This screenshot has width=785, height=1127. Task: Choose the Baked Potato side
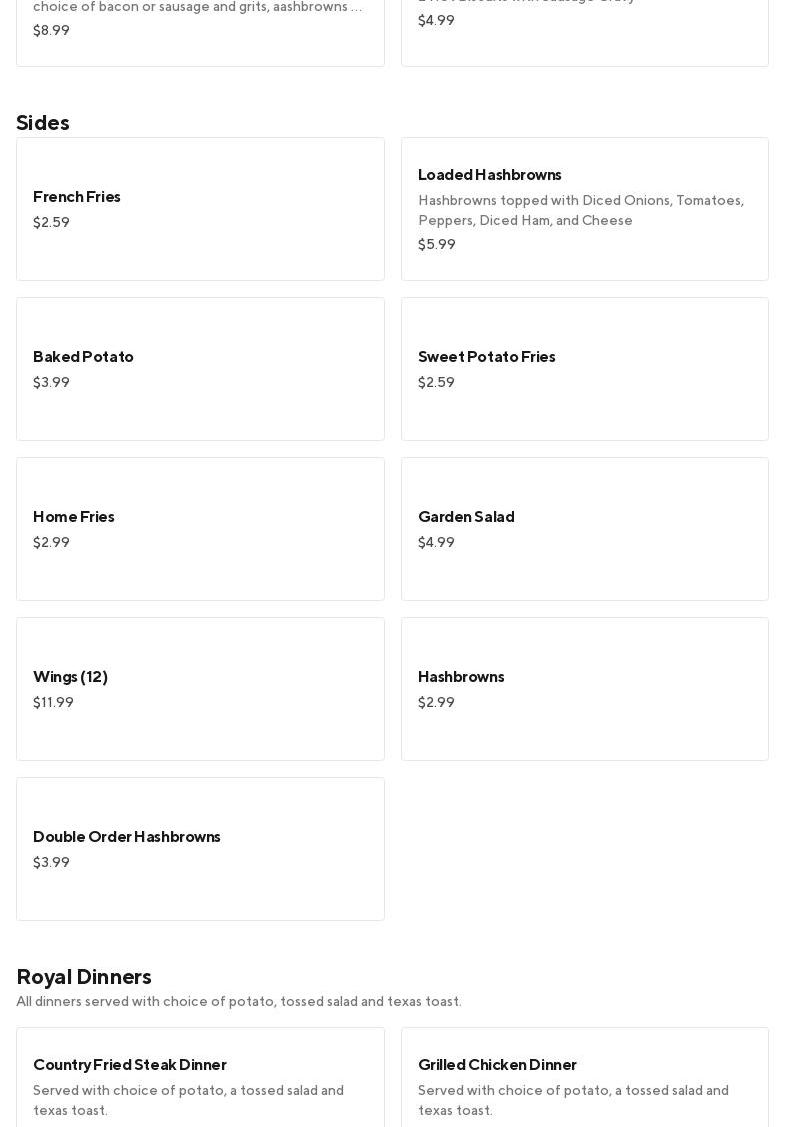click(x=200, y=368)
